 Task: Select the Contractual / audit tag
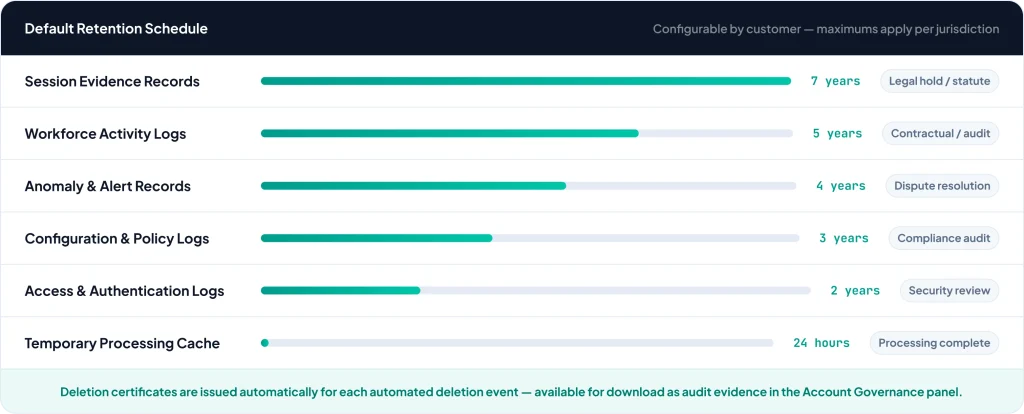coord(940,133)
